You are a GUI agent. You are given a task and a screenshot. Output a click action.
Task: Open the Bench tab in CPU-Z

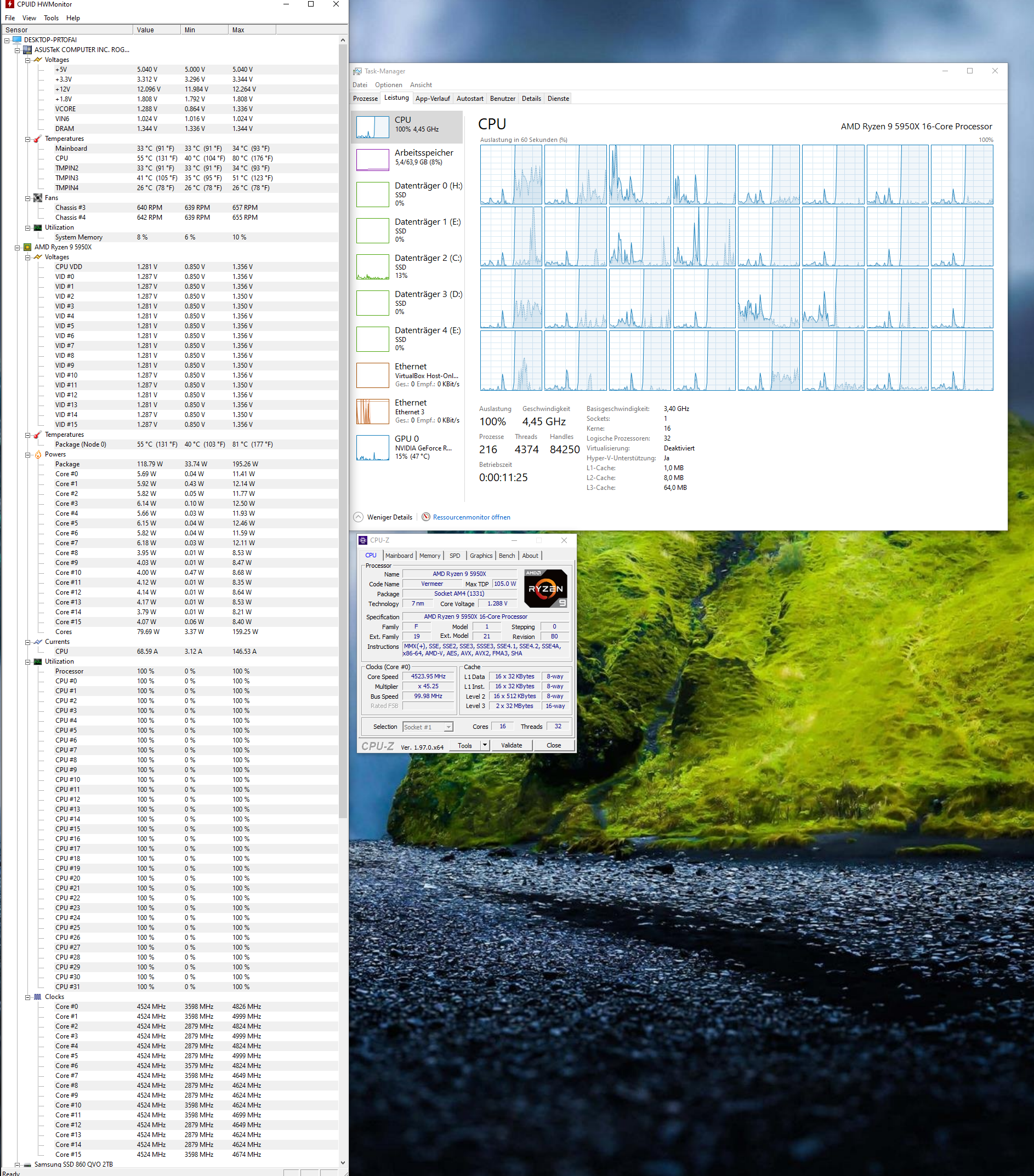pos(507,556)
